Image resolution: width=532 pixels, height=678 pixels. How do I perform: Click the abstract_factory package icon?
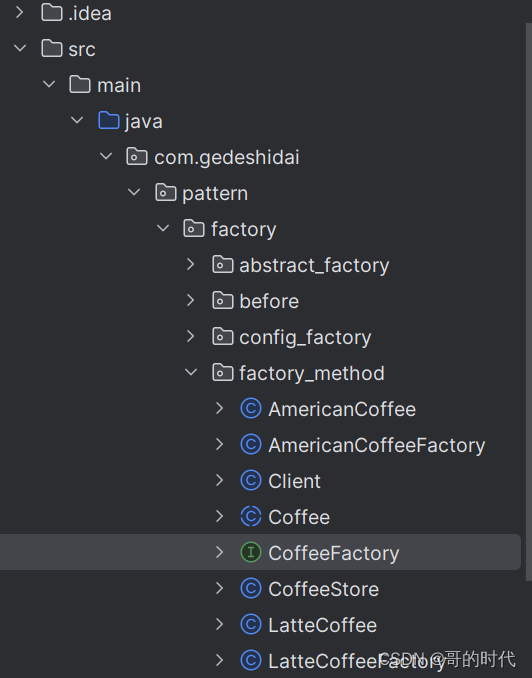(223, 265)
